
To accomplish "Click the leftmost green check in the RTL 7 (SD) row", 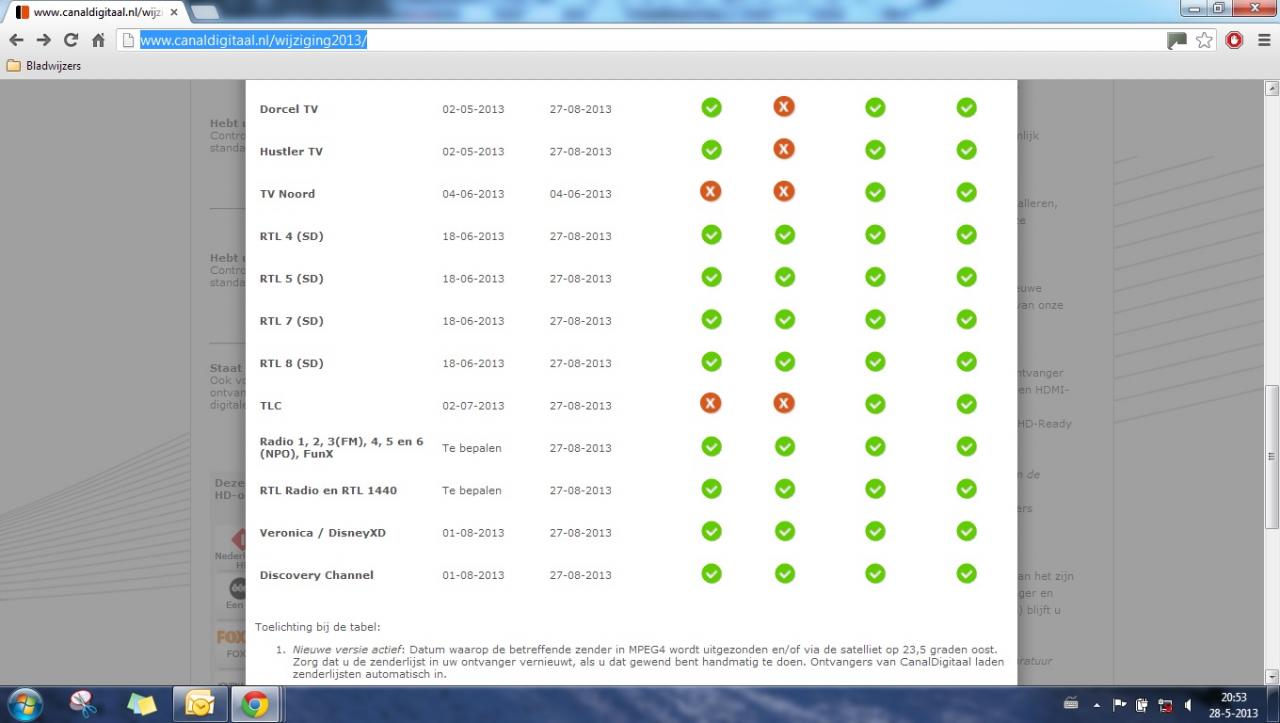I will (x=711, y=319).
